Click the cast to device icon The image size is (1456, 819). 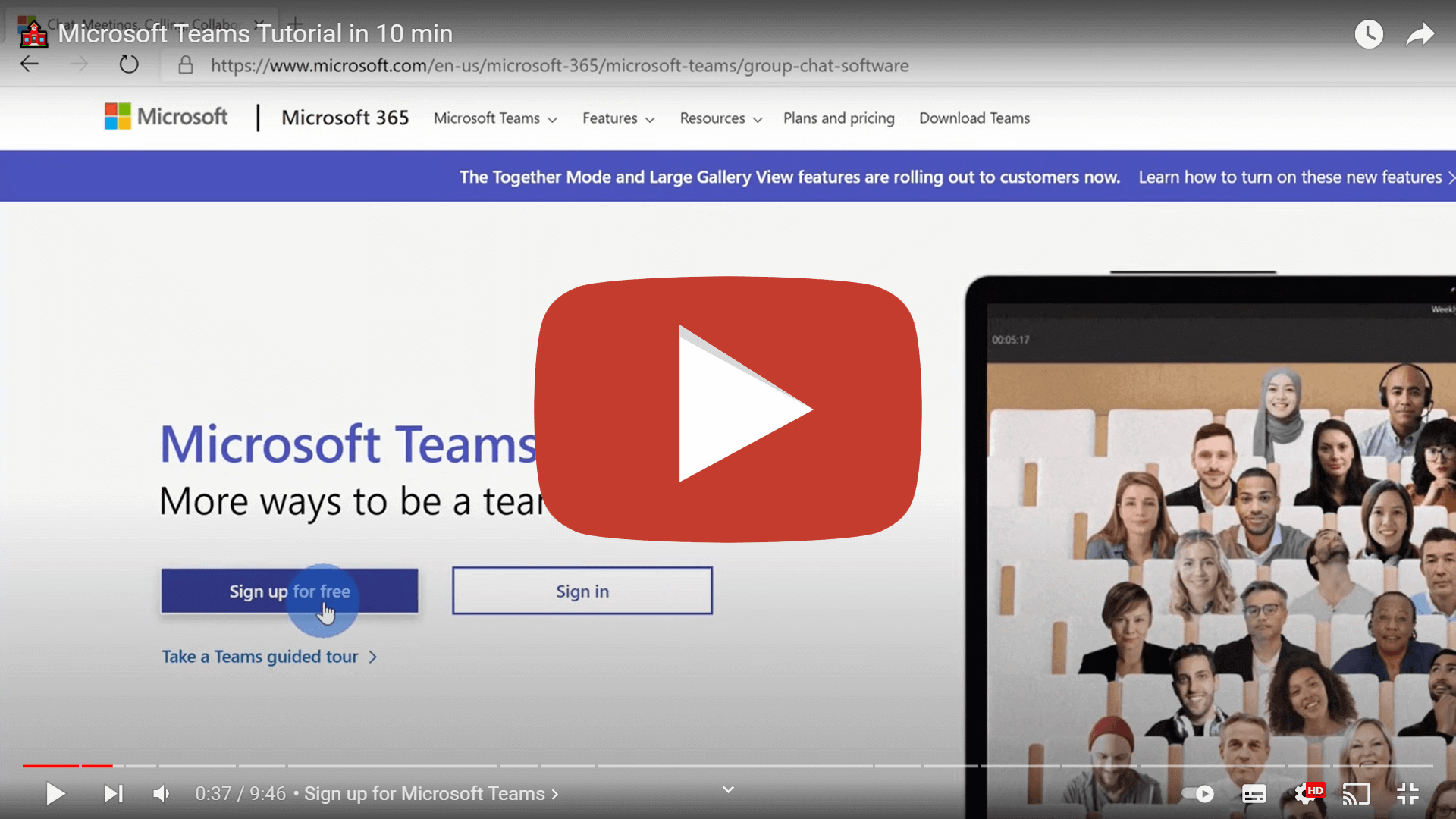1354,793
